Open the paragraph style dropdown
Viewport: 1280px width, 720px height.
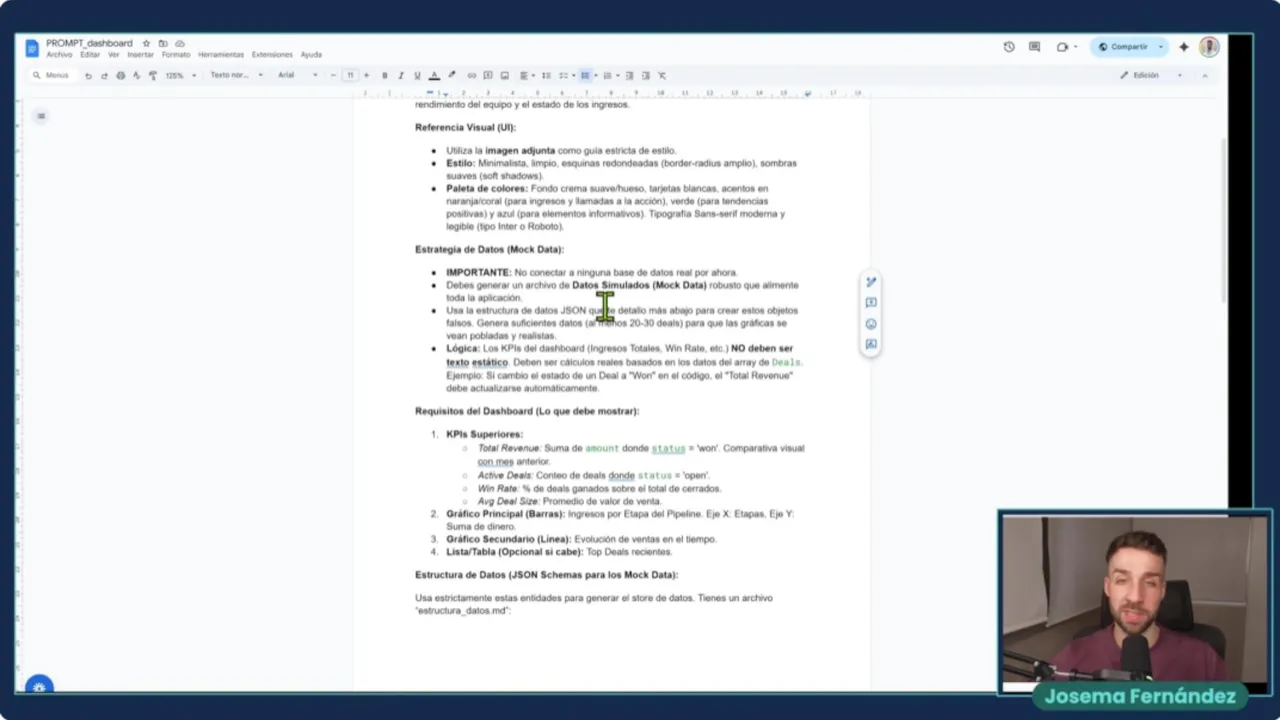pos(237,75)
